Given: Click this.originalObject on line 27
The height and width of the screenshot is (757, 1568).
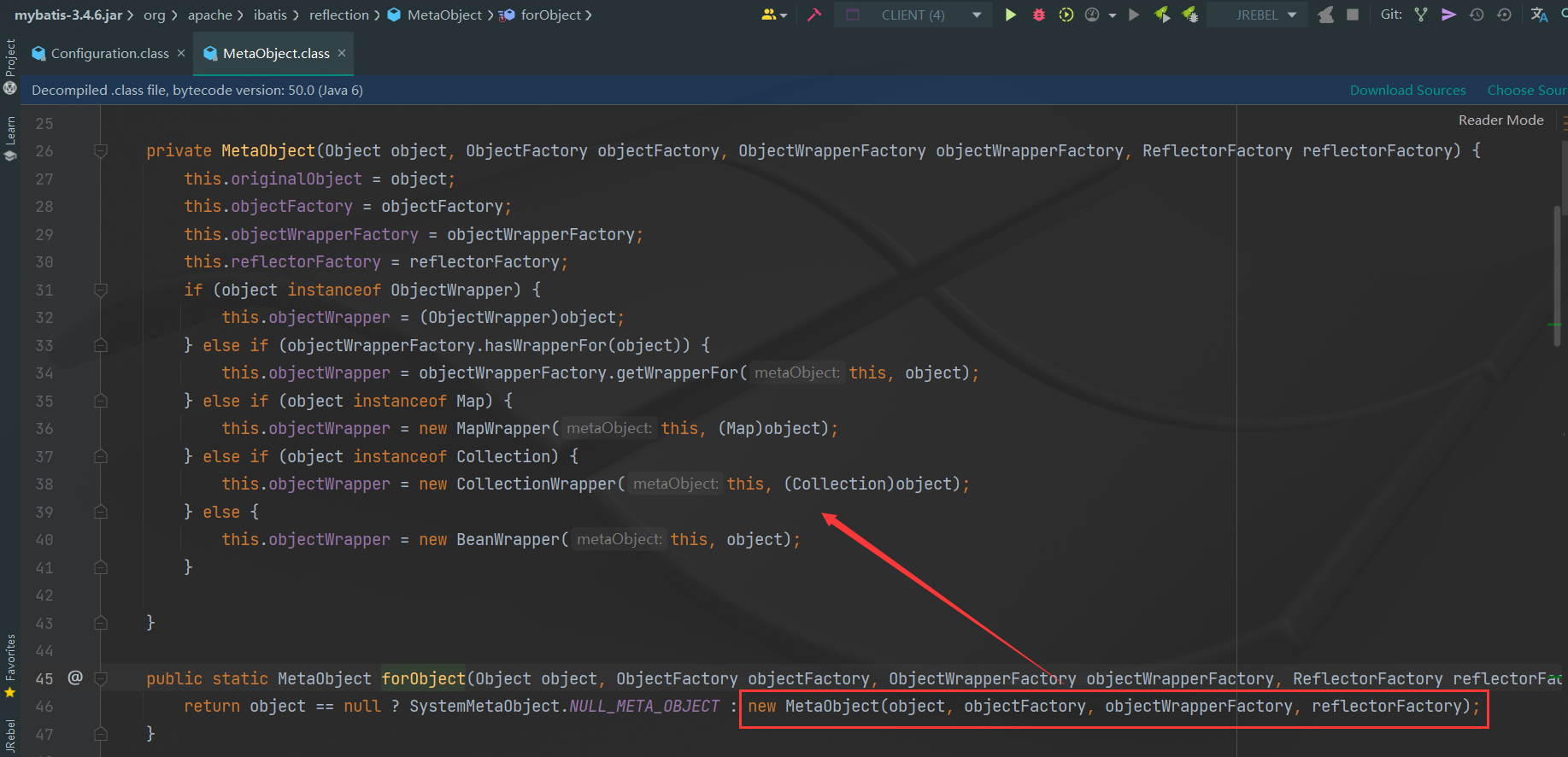Looking at the screenshot, I should pyautogui.click(x=273, y=179).
